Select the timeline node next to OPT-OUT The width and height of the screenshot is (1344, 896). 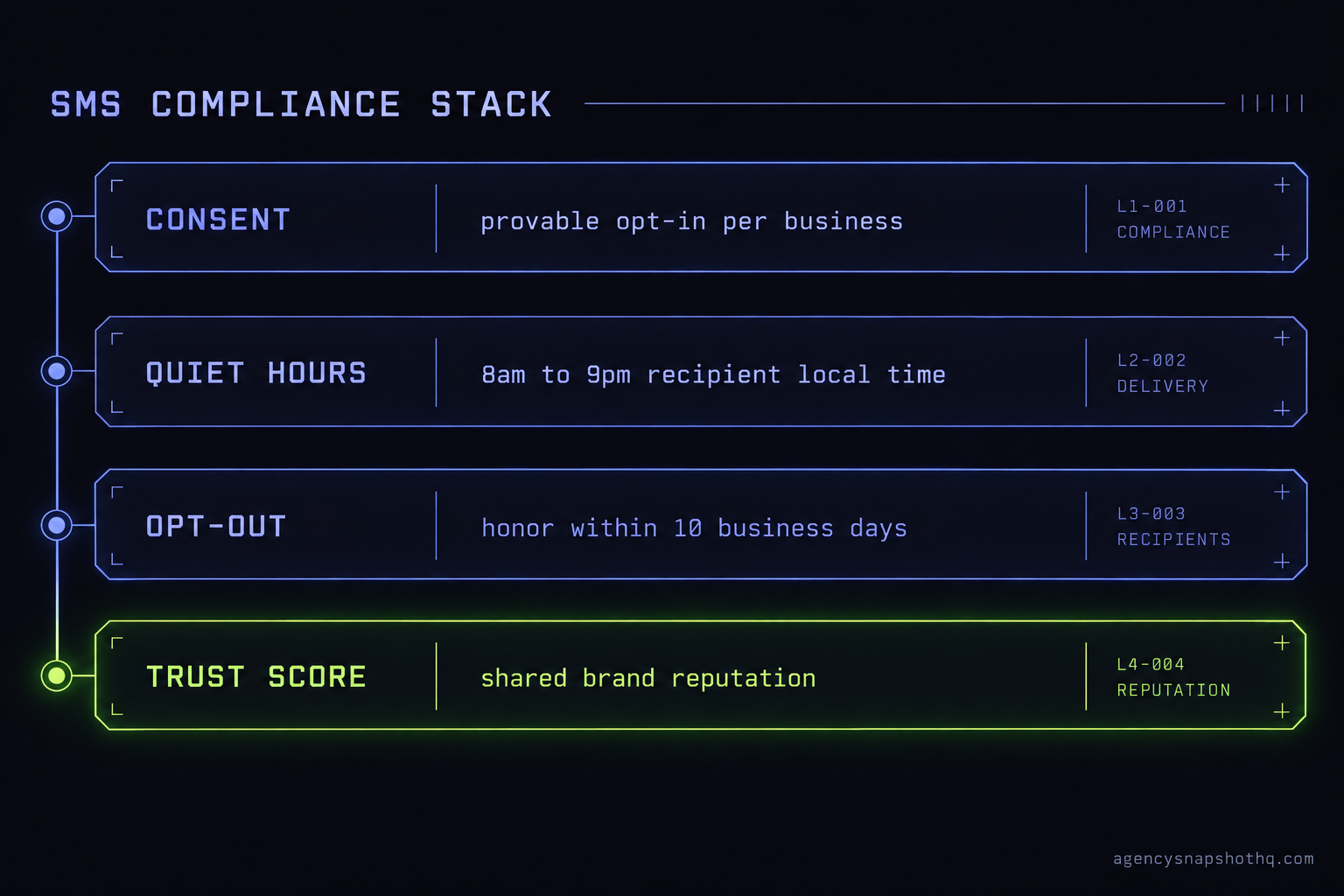(x=57, y=525)
